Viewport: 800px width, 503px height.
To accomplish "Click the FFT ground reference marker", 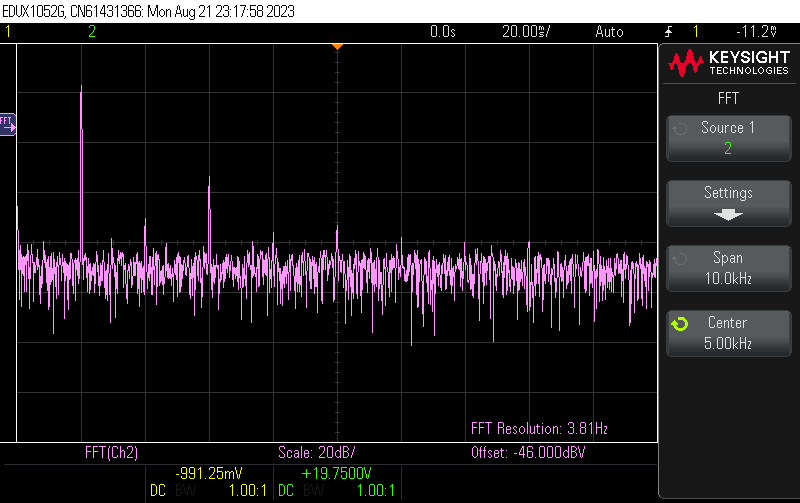I will [x=8, y=124].
